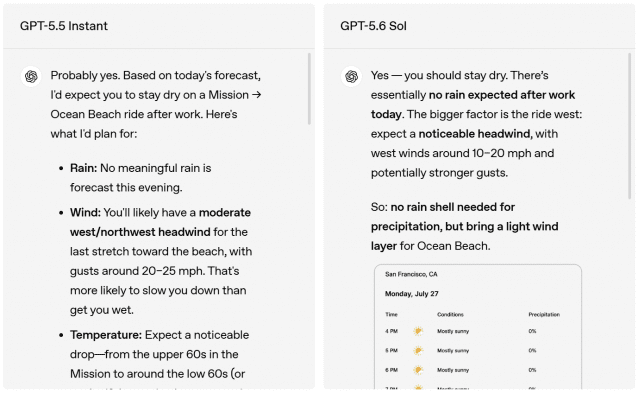
Task: Click the sun icon in the 6 PM row
Action: coord(418,370)
